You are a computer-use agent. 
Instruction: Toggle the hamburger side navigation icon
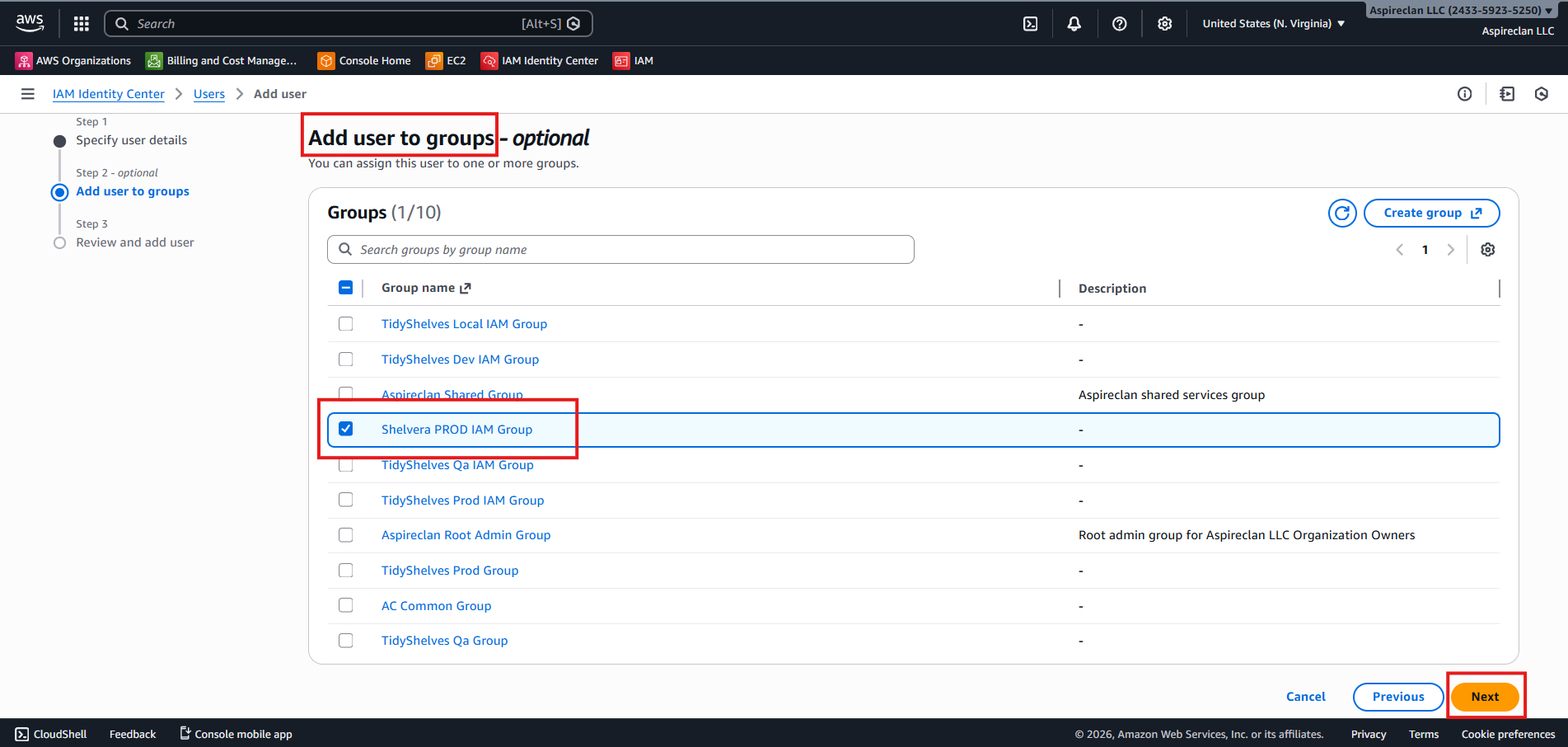click(x=28, y=94)
